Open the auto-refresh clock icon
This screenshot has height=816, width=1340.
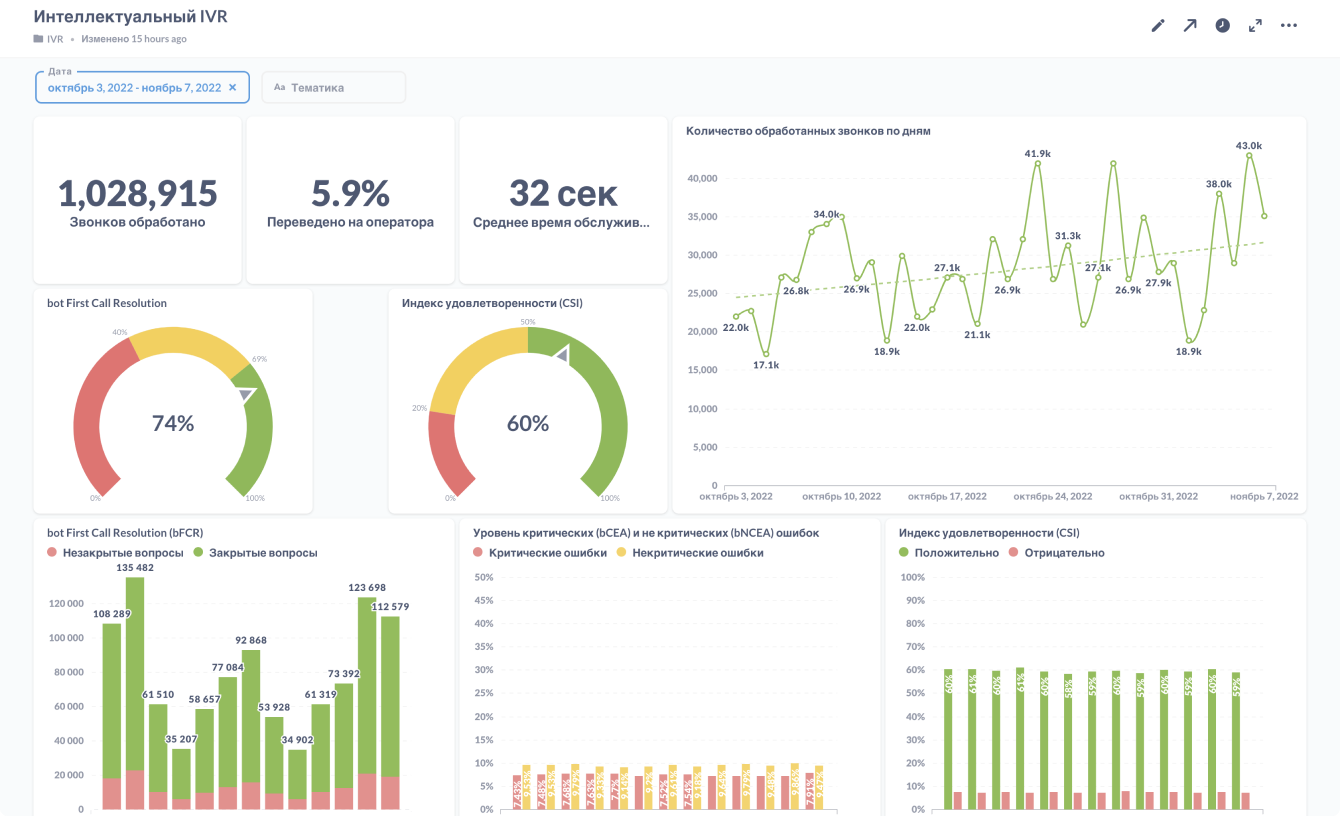1223,26
